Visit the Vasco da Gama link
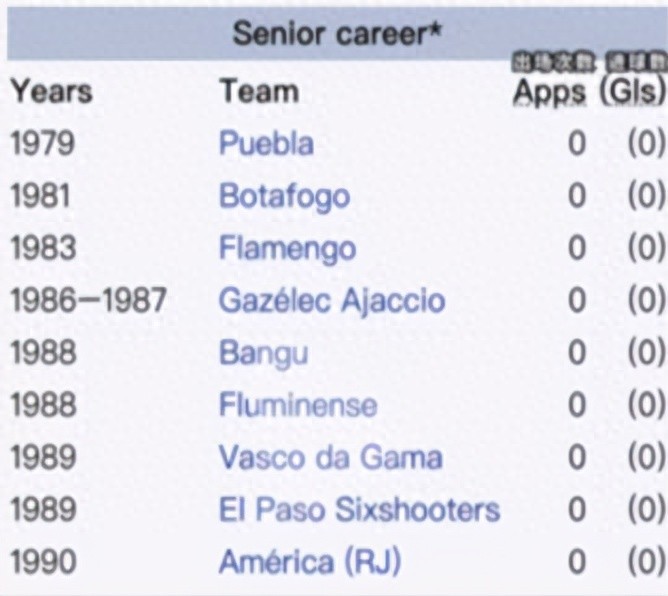 (x=330, y=457)
